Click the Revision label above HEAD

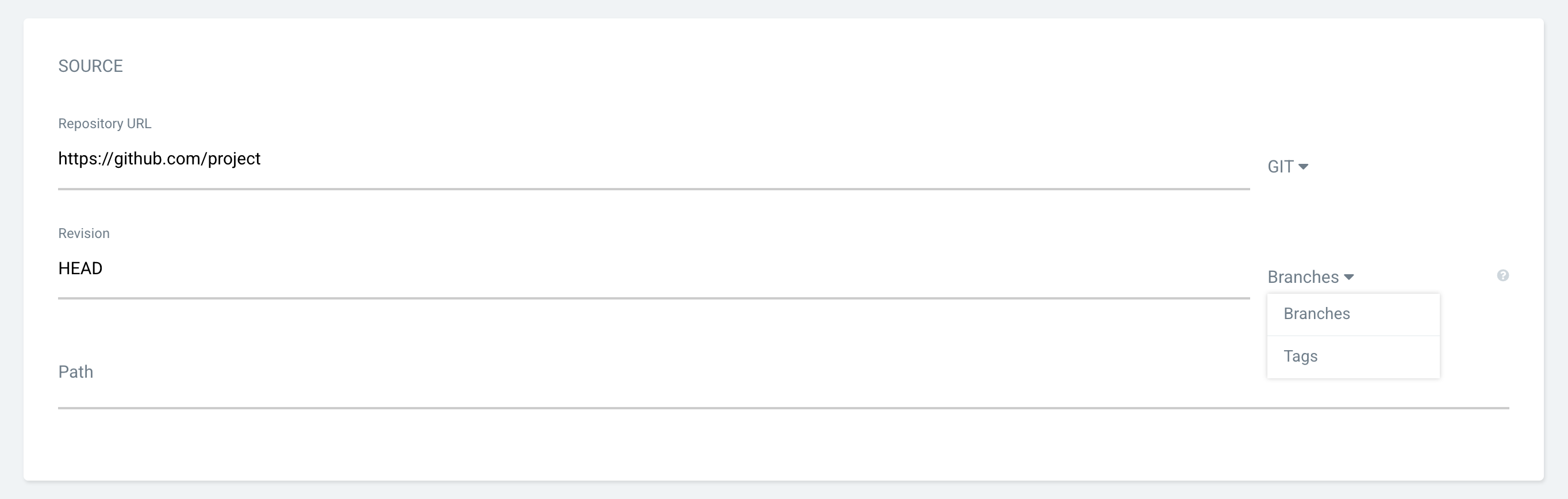(83, 232)
